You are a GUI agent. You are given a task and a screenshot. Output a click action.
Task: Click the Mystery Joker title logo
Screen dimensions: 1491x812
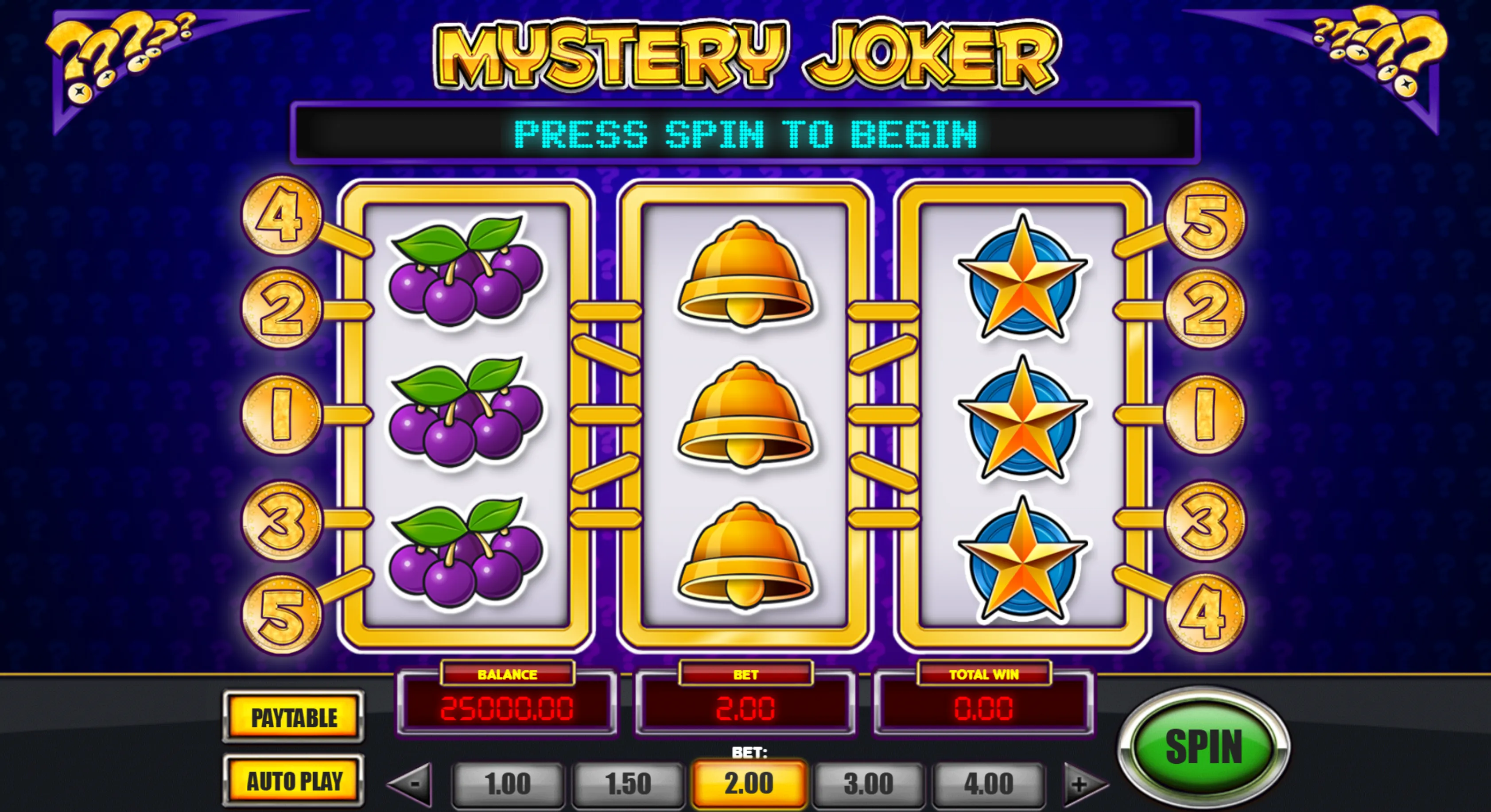coord(745,55)
